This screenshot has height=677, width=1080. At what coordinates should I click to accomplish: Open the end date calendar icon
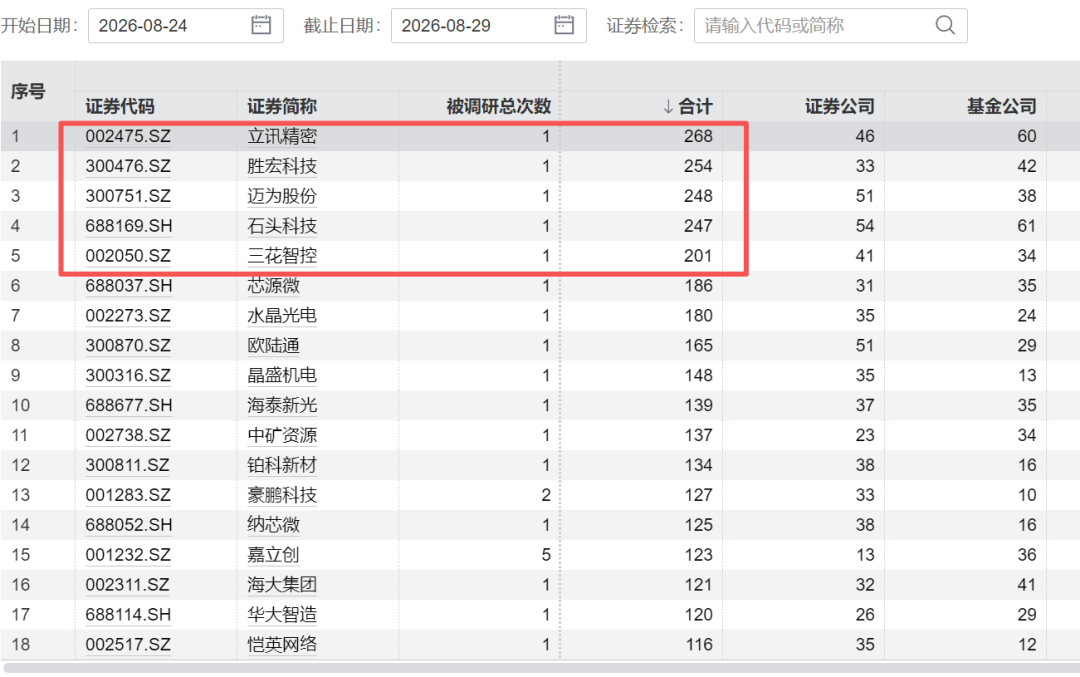564,25
